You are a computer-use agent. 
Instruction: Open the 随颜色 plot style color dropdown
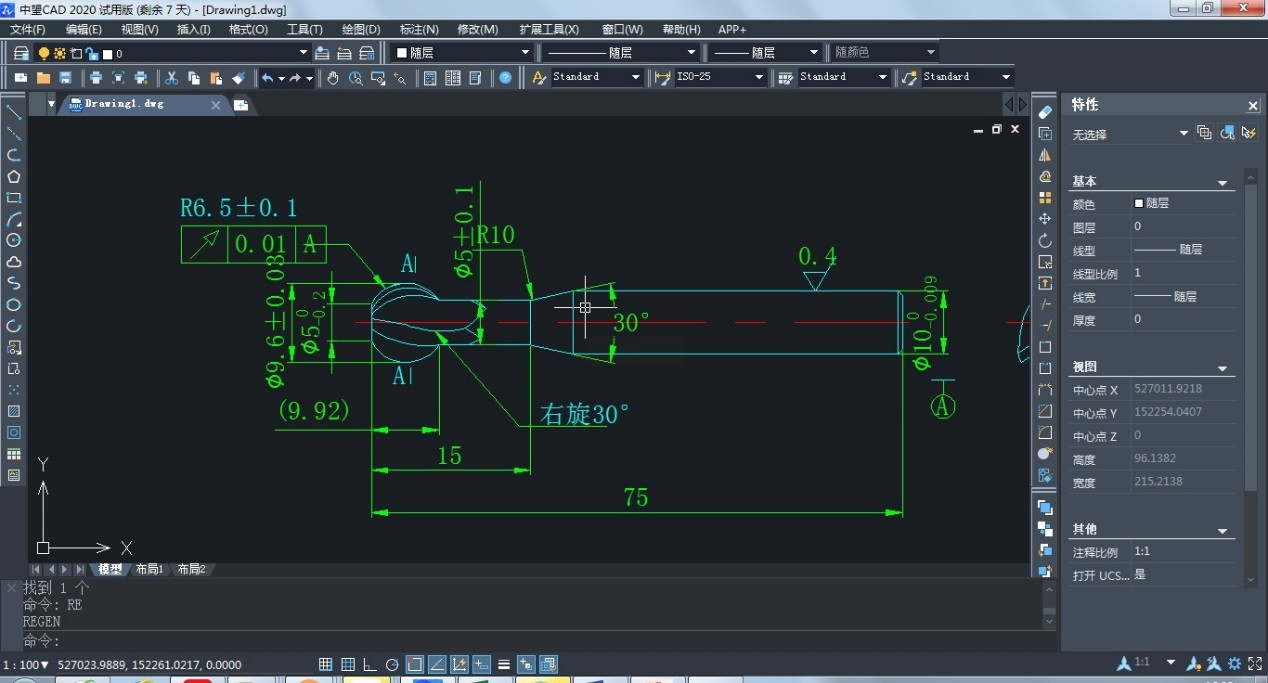point(930,53)
